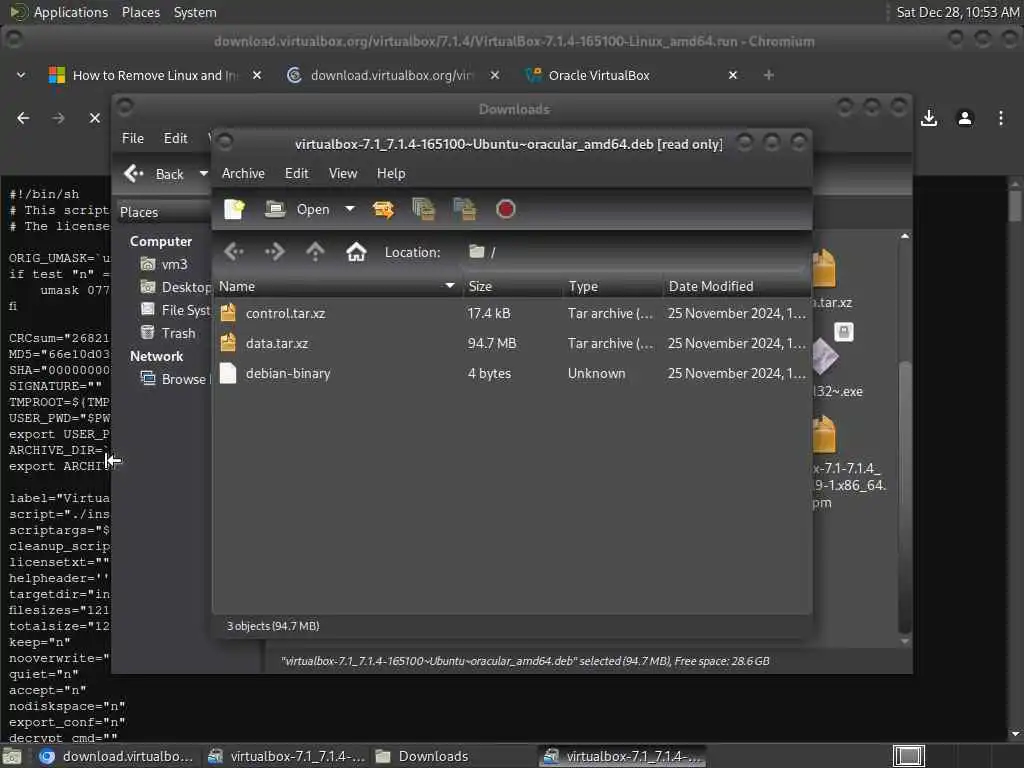1024x768 pixels.
Task: Open the View menu of archive manager
Action: pos(343,173)
